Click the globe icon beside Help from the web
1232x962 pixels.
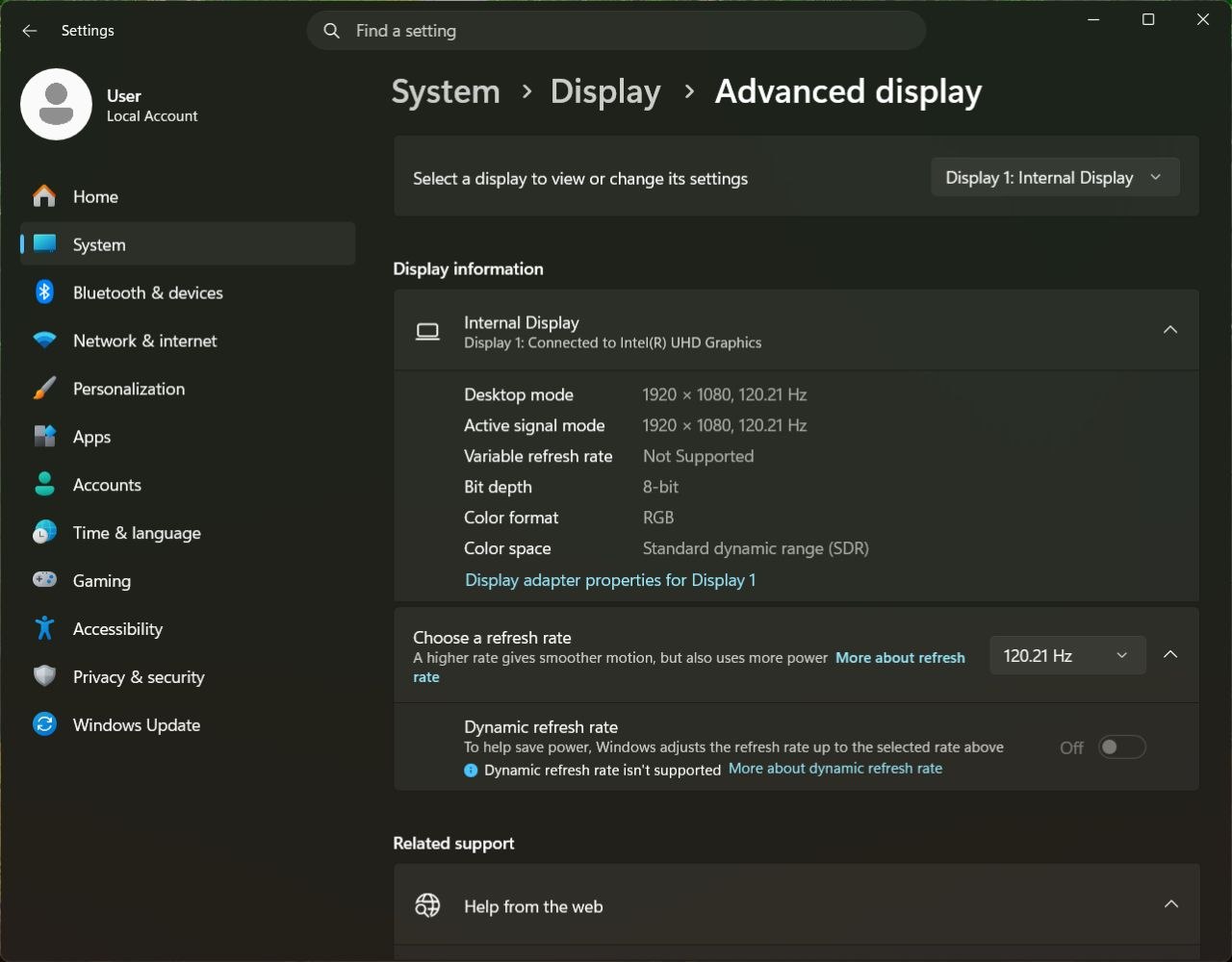[427, 905]
